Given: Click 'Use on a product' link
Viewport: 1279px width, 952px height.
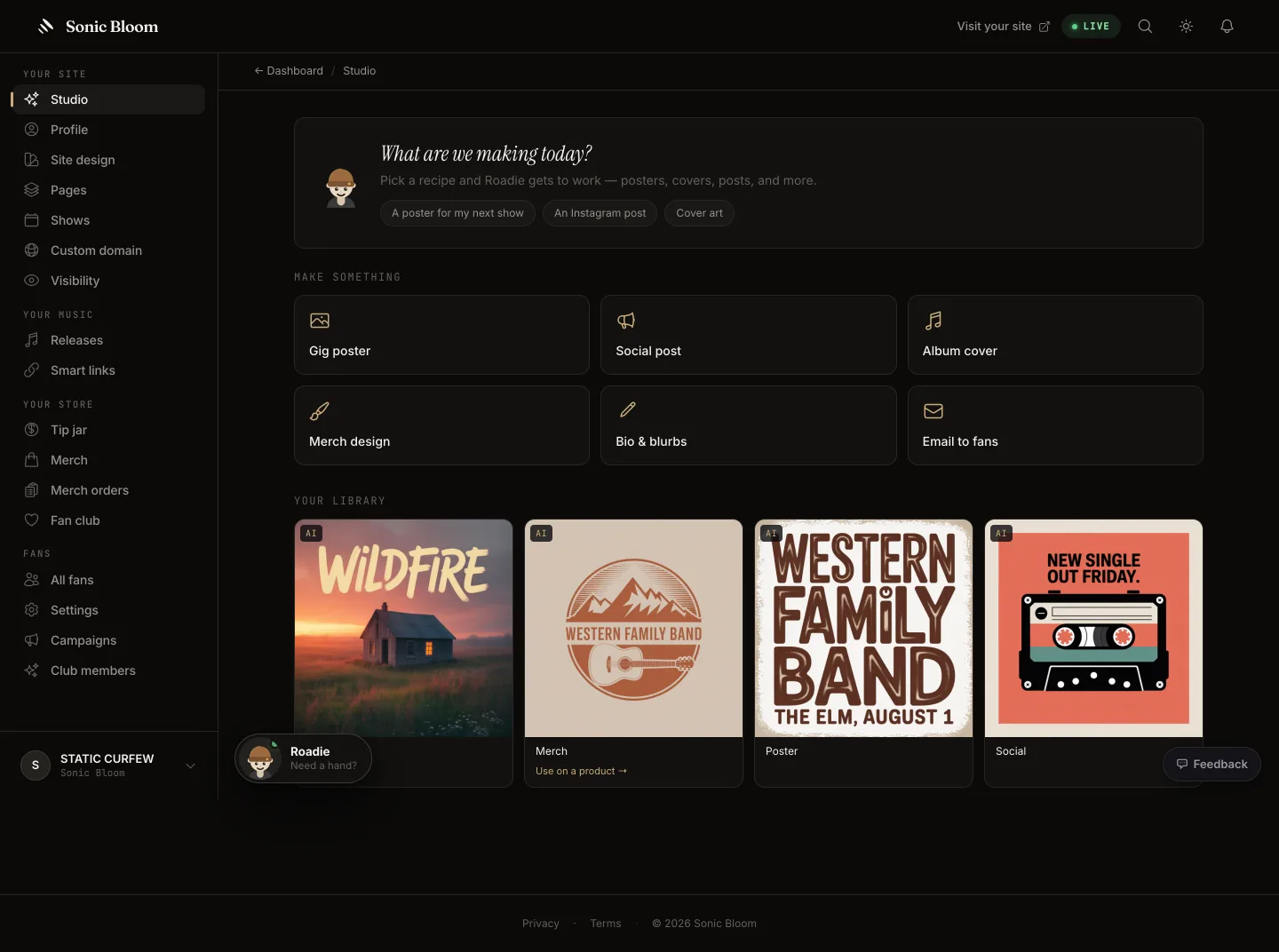Looking at the screenshot, I should (581, 771).
